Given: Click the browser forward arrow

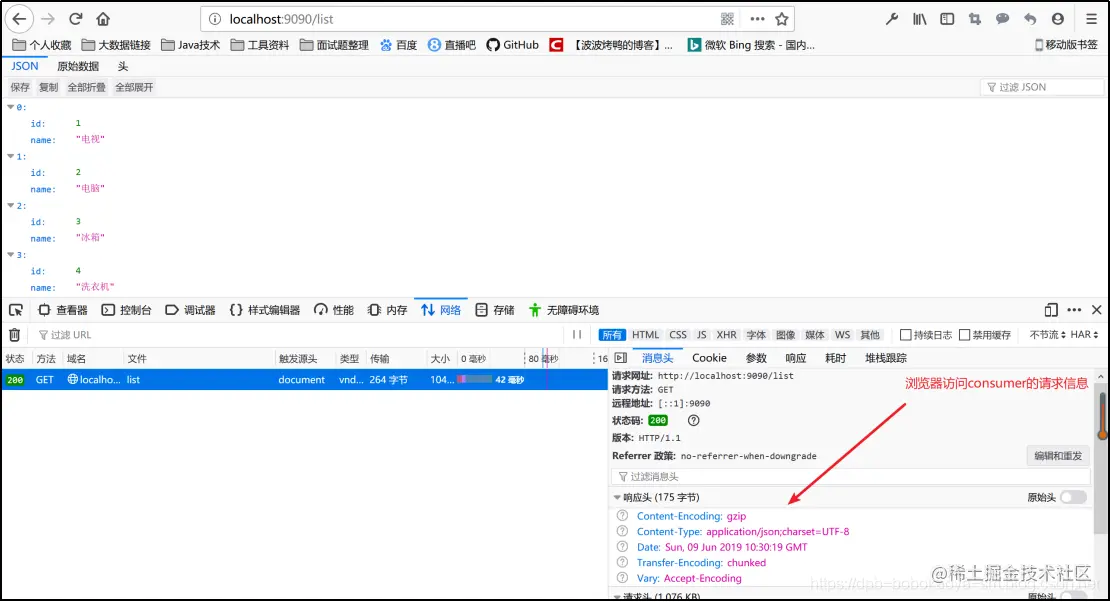Looking at the screenshot, I should (x=47, y=19).
